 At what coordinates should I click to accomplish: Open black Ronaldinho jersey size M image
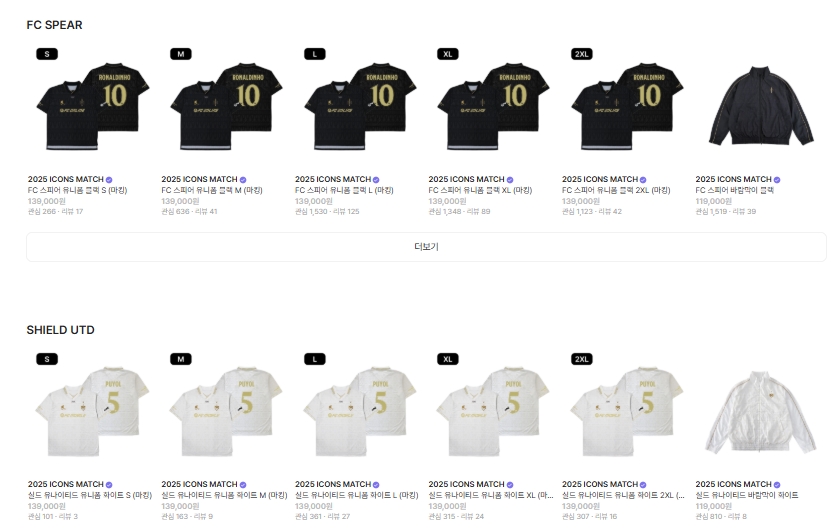(226, 106)
